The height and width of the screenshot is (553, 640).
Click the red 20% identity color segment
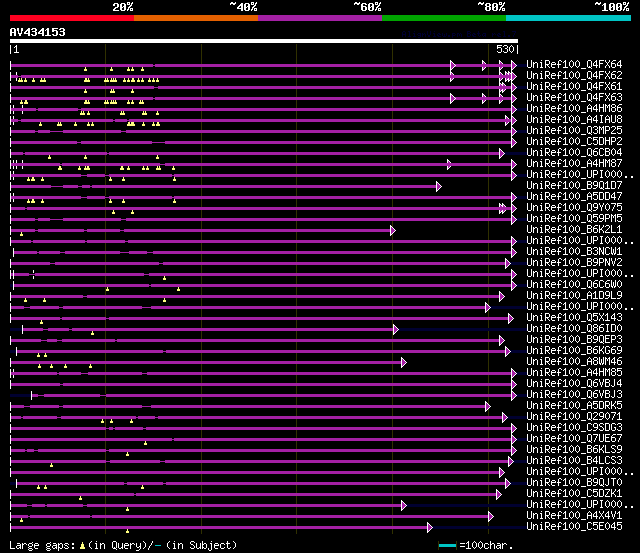(72, 18)
